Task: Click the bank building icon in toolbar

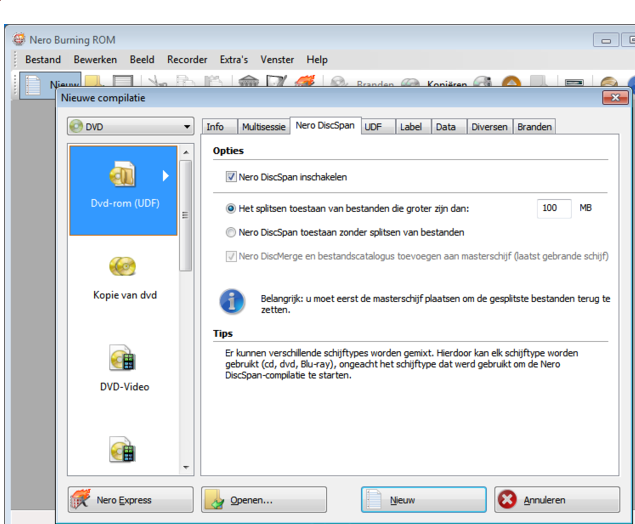Action: (249, 81)
